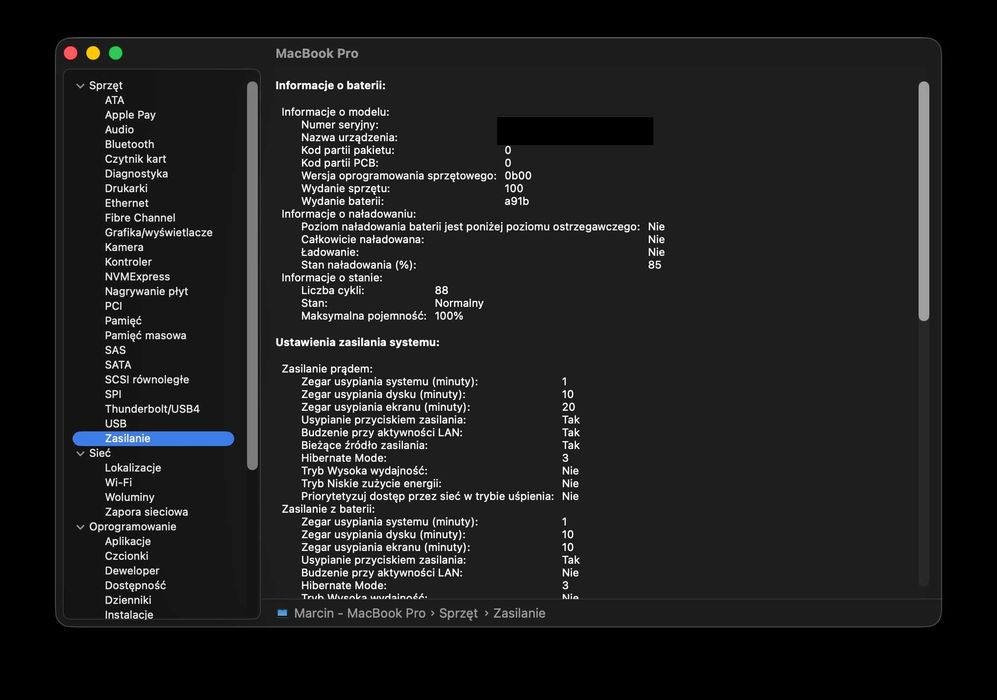Click firmware version value 0b00
This screenshot has height=700, width=997.
coord(518,175)
